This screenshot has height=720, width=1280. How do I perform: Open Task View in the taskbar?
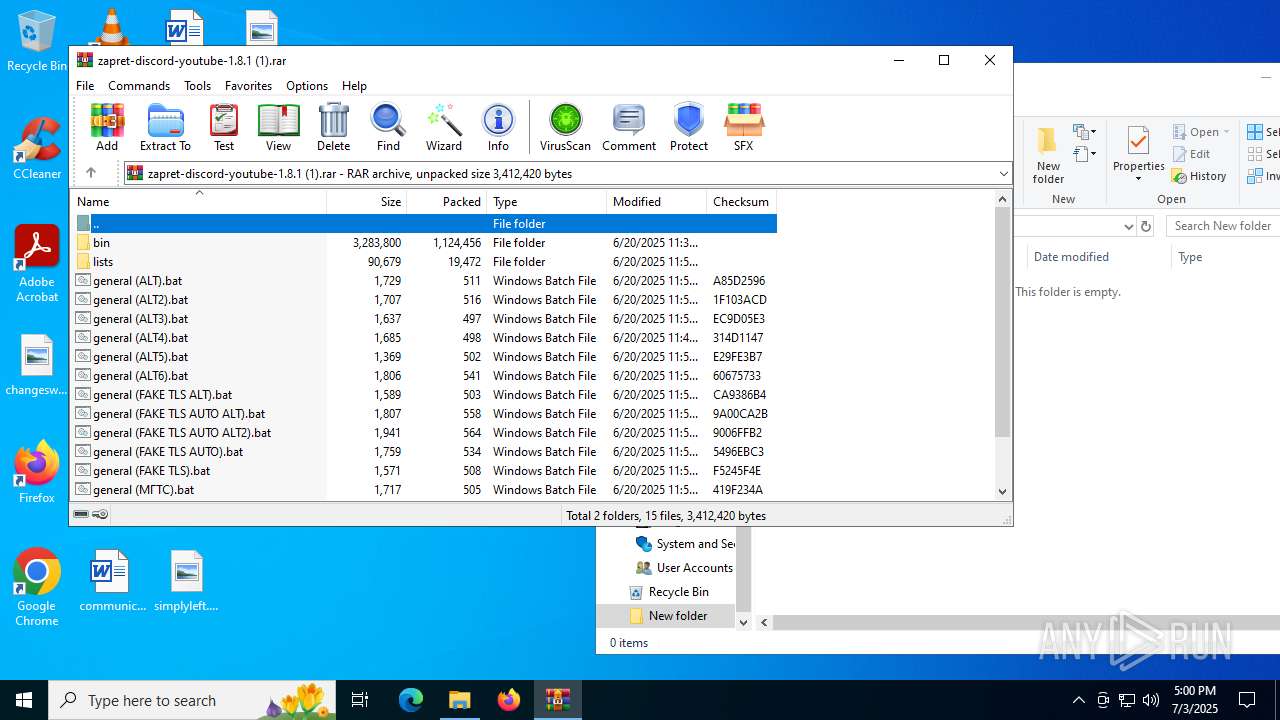[360, 700]
